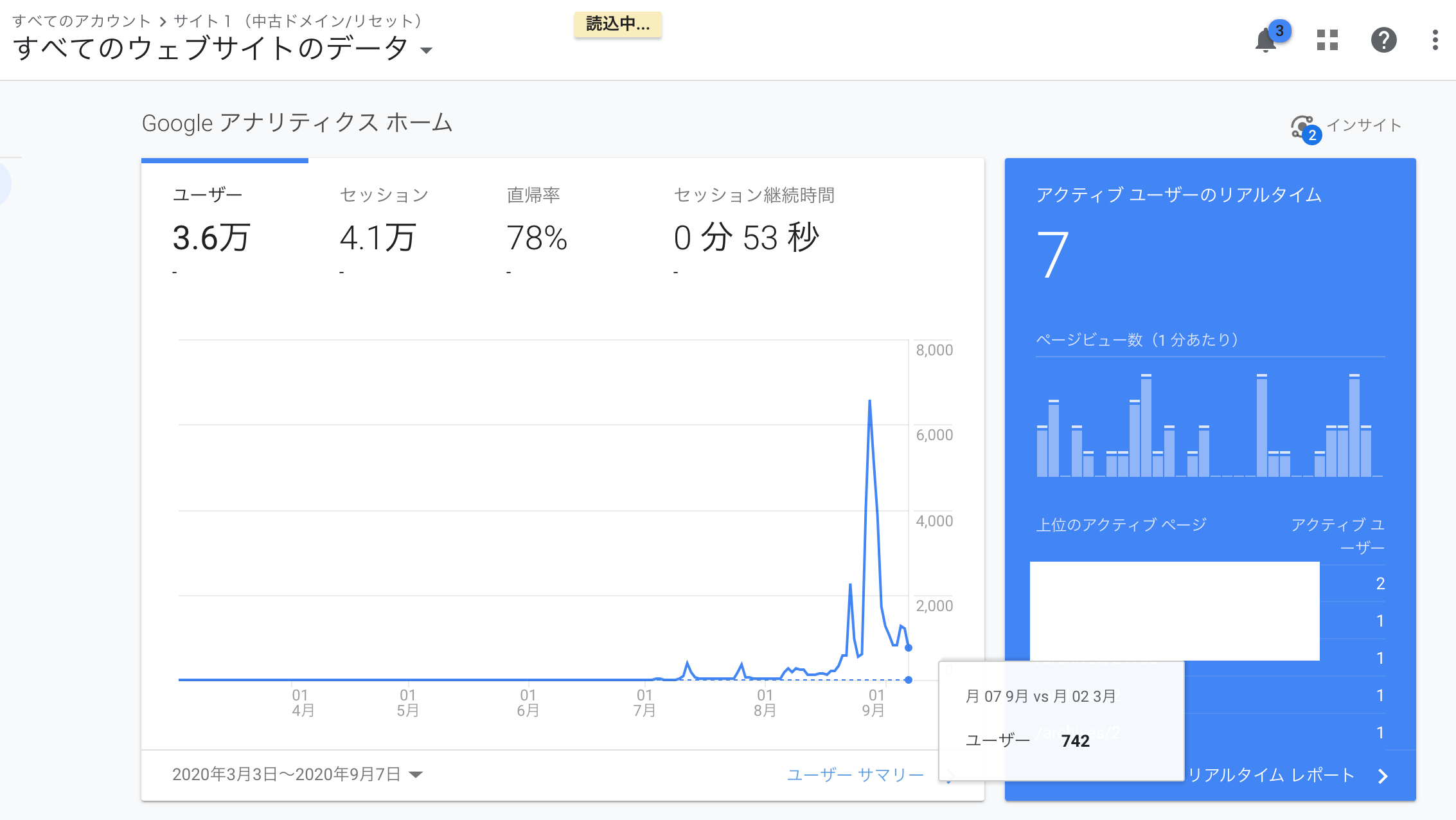The height and width of the screenshot is (820, 1456).
Task: Expand the すべてのウェブサイトのデータ dropdown
Action: 426,49
